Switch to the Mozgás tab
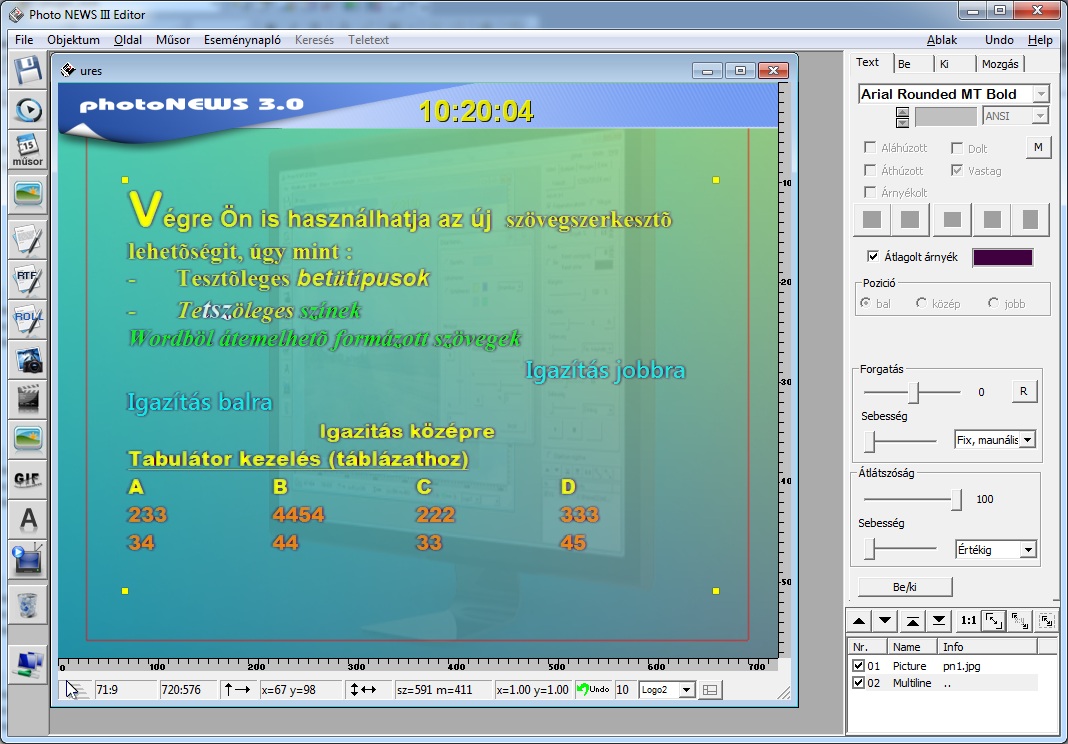This screenshot has width=1068, height=744. [x=1000, y=64]
